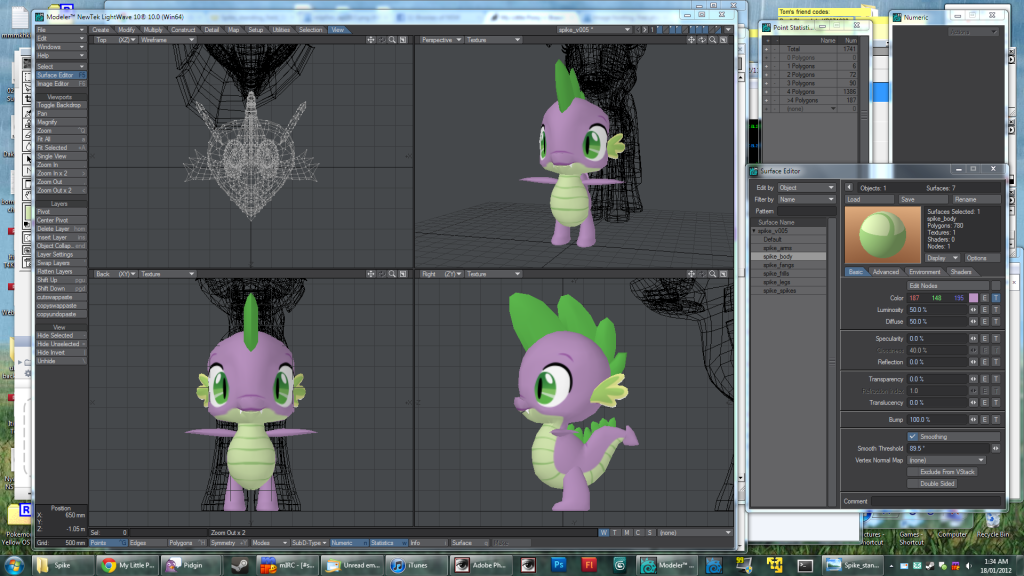Open the SubD-Type dropdown

click(x=309, y=543)
